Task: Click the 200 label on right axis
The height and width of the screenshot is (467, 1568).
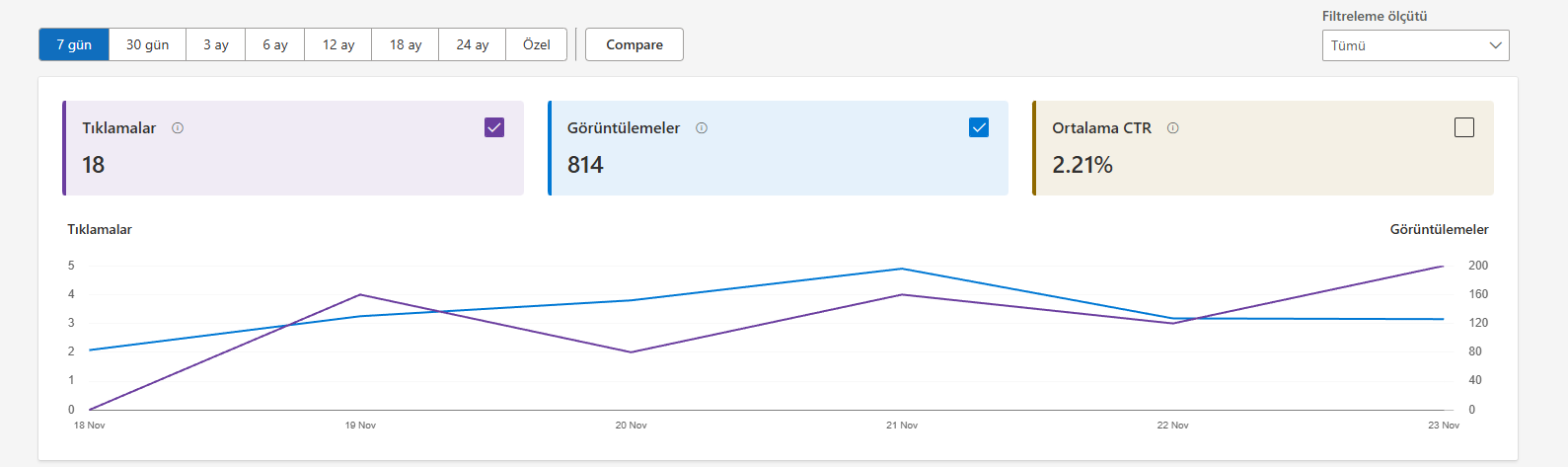Action: click(x=1478, y=266)
